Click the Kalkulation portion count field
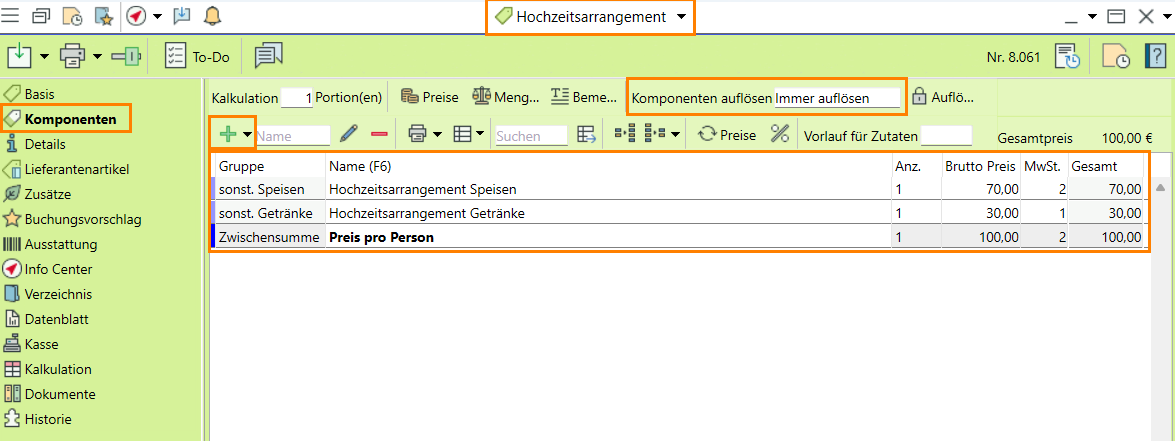Image resolution: width=1175 pixels, height=441 pixels. pyautogui.click(x=297, y=97)
